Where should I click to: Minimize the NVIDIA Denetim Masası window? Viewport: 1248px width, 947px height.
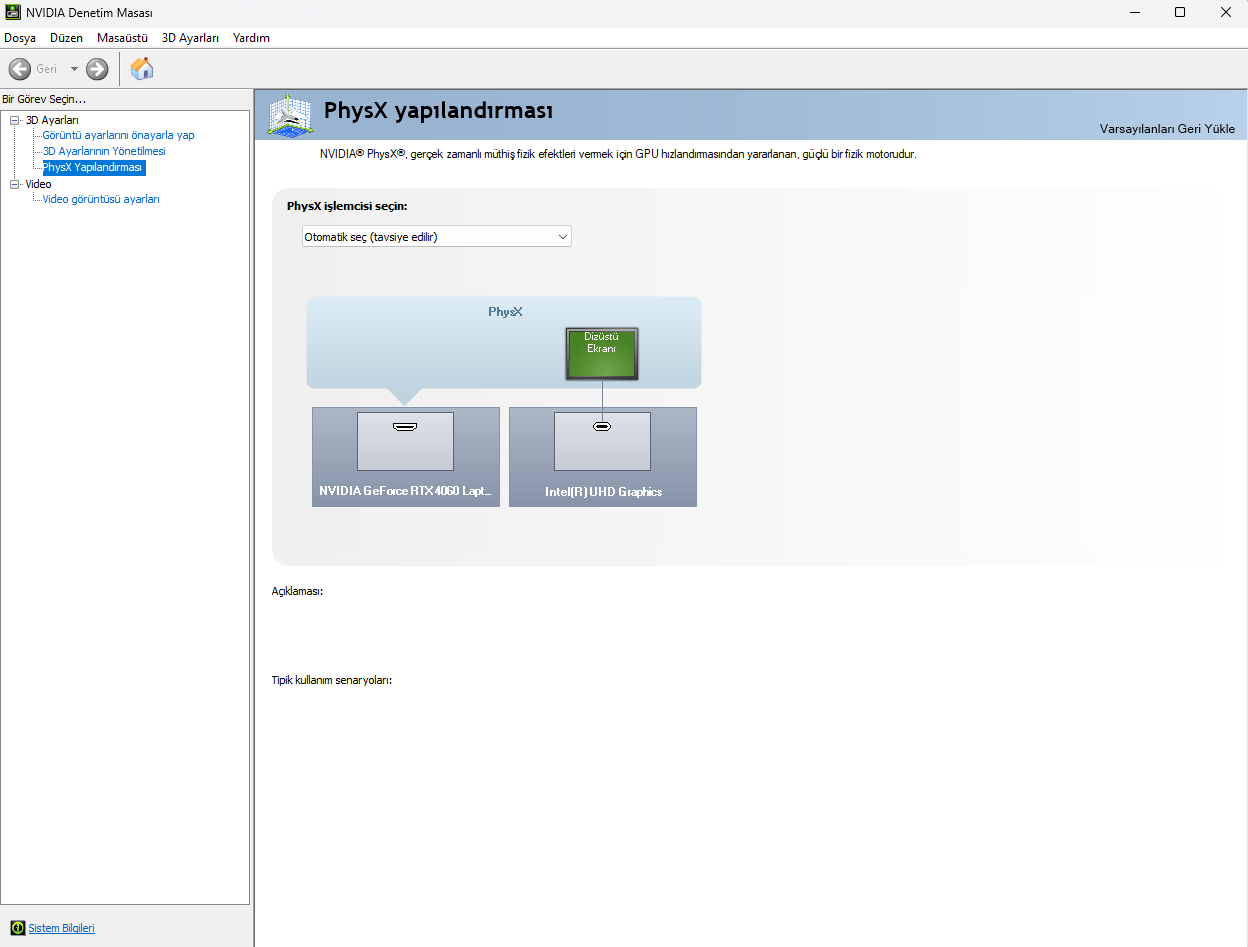point(1134,12)
